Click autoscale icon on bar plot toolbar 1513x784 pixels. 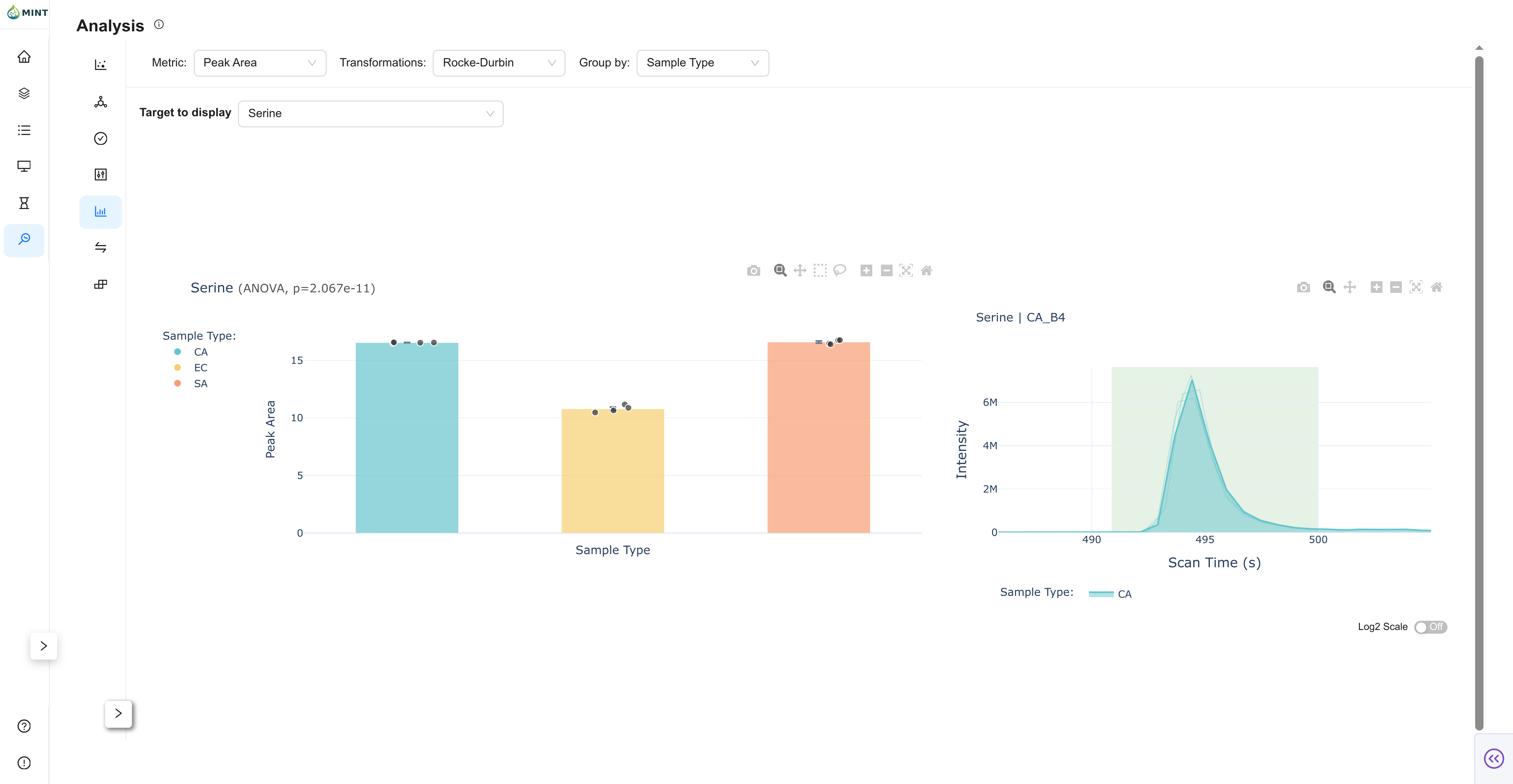point(906,271)
